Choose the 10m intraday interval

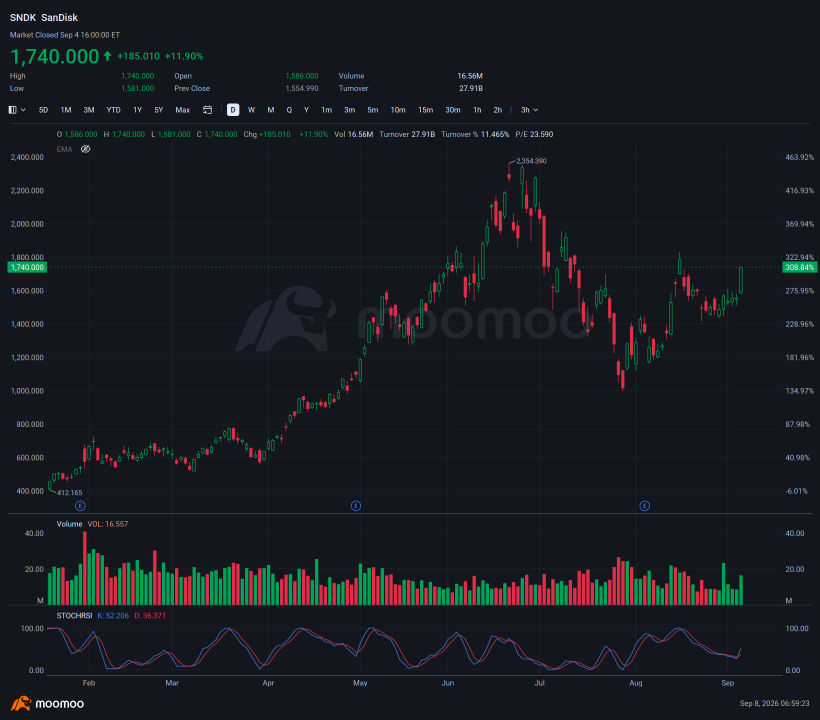pyautogui.click(x=398, y=110)
